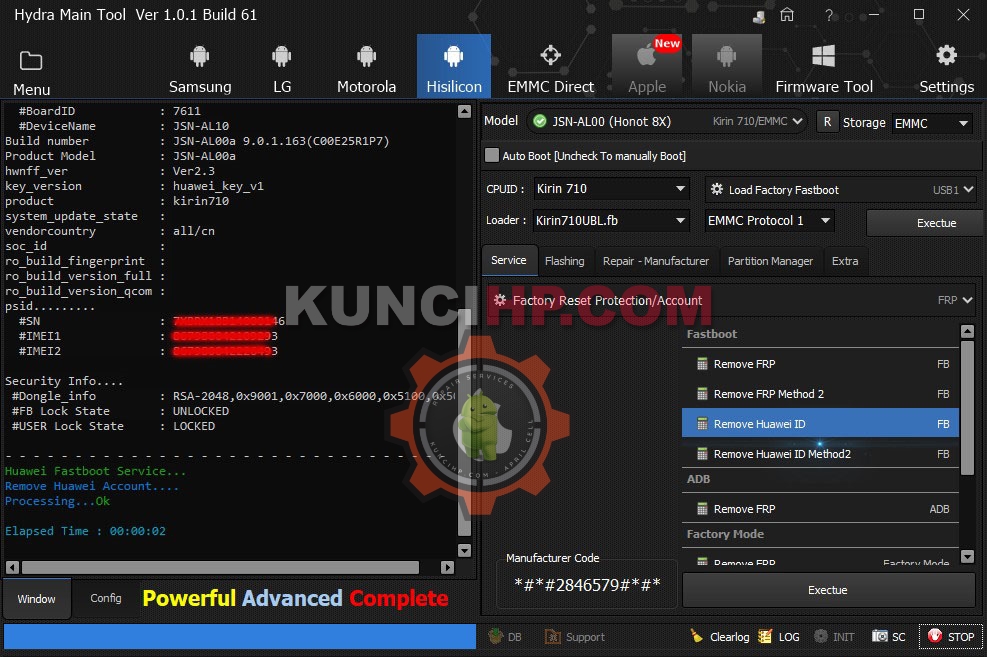Switch to the Window tab
987x657 pixels.
37,598
